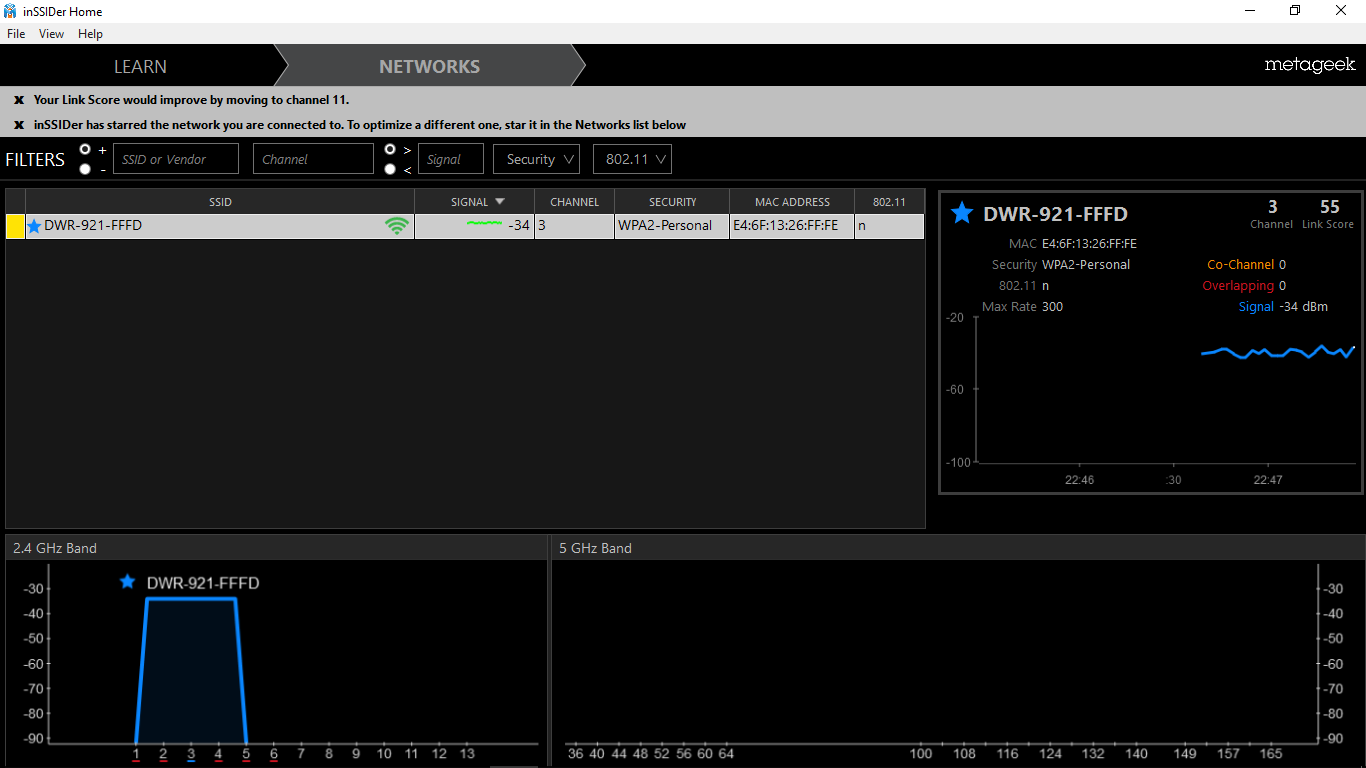
Task: Click channel 6 on the 2.4 GHz axis
Action: click(273, 754)
